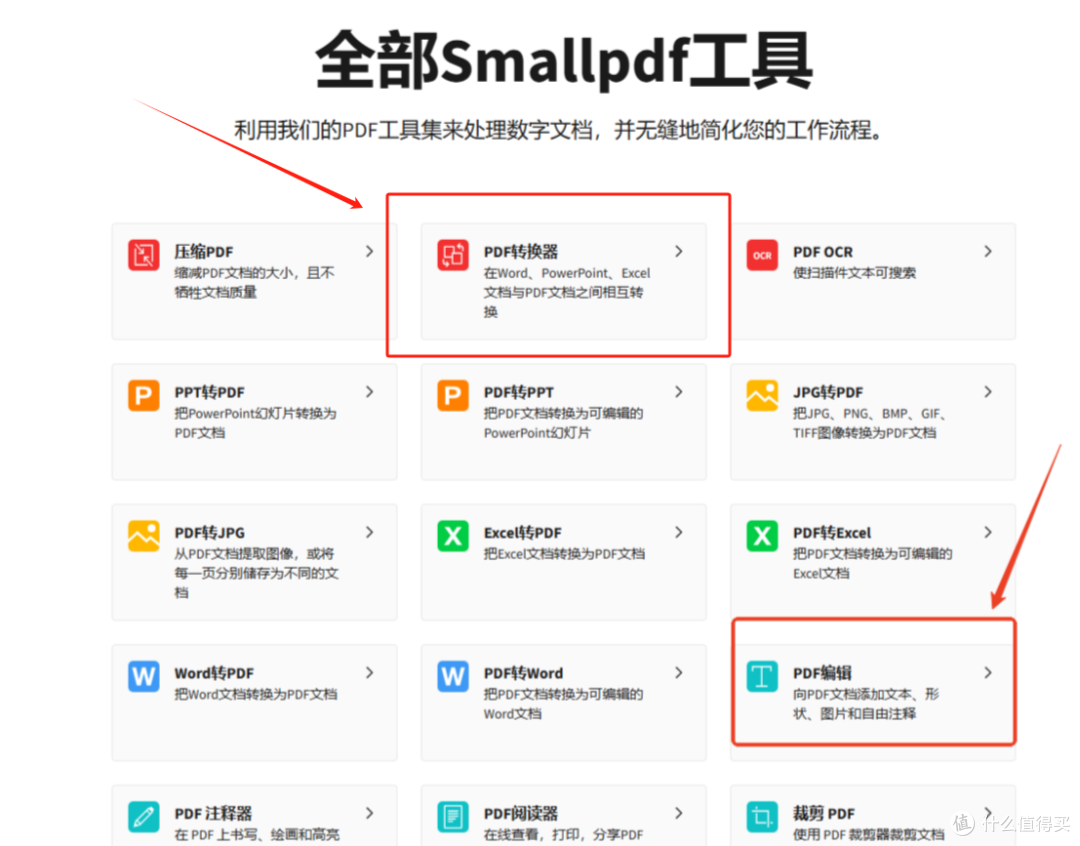Click the chevron on the PDF编辑 card
Screen dimensions: 1080x846
[x=988, y=673]
